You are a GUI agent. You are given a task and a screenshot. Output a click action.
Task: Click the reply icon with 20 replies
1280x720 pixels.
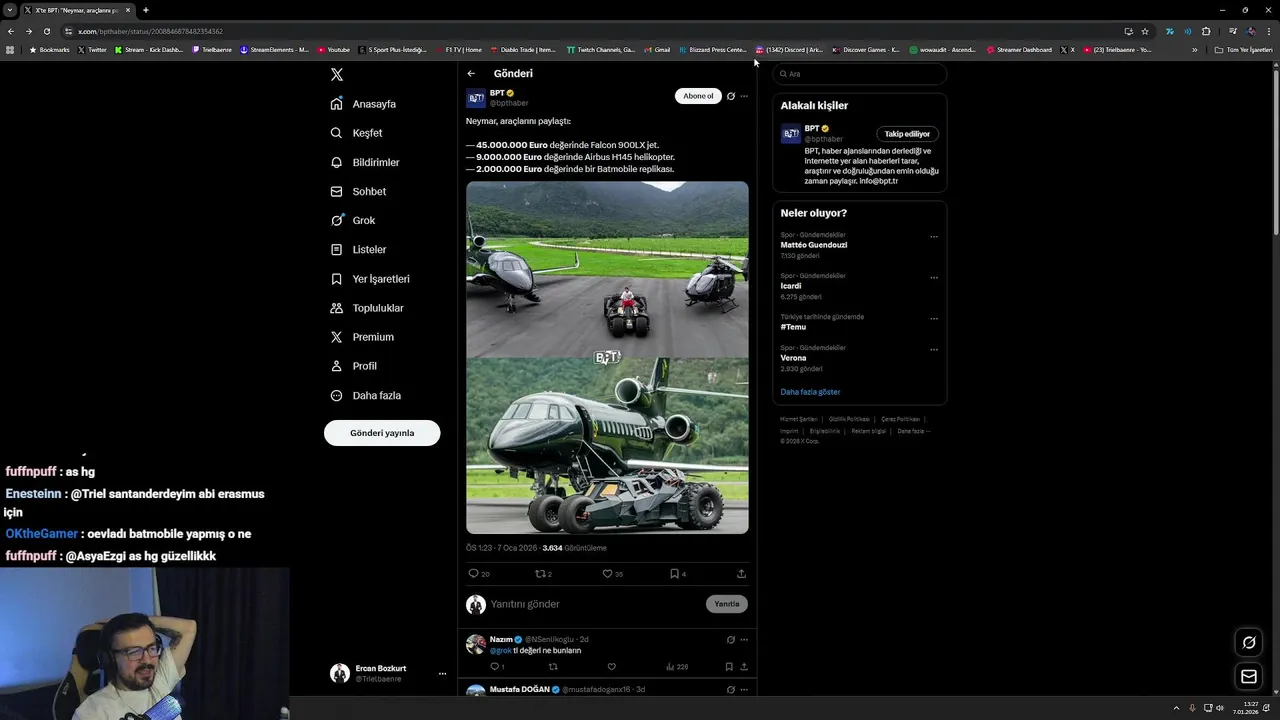[474, 574]
